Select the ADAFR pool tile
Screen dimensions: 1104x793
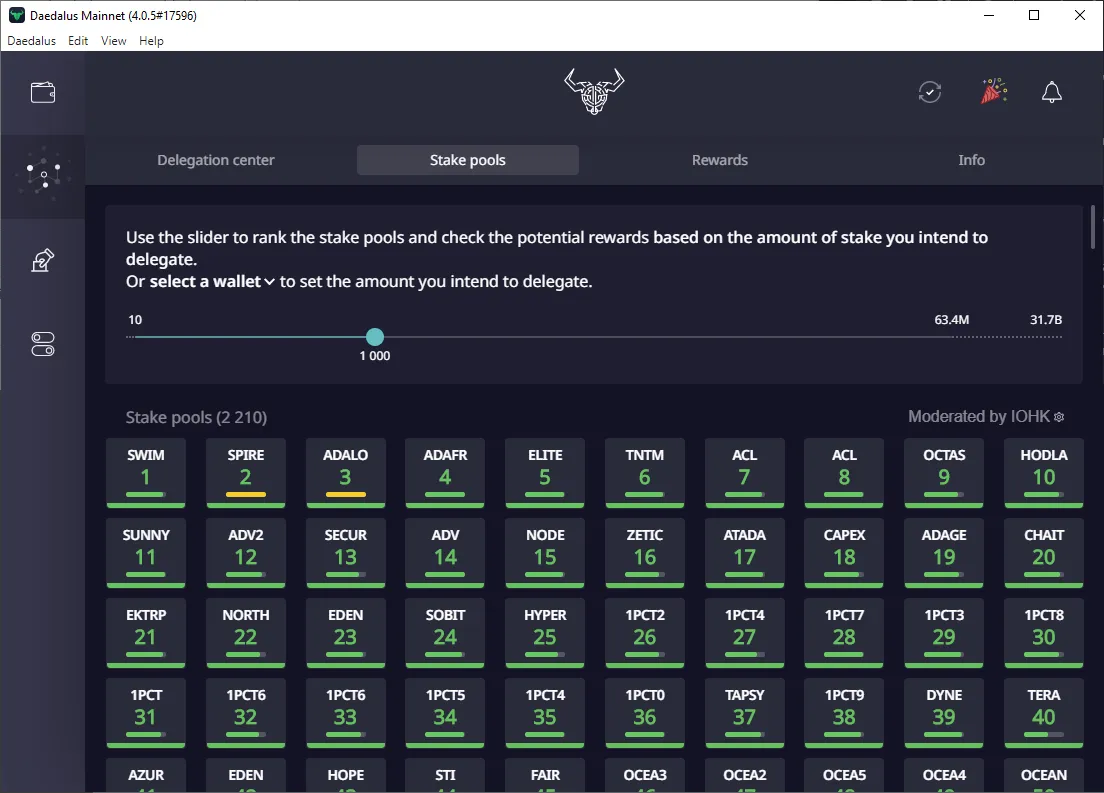pos(445,473)
